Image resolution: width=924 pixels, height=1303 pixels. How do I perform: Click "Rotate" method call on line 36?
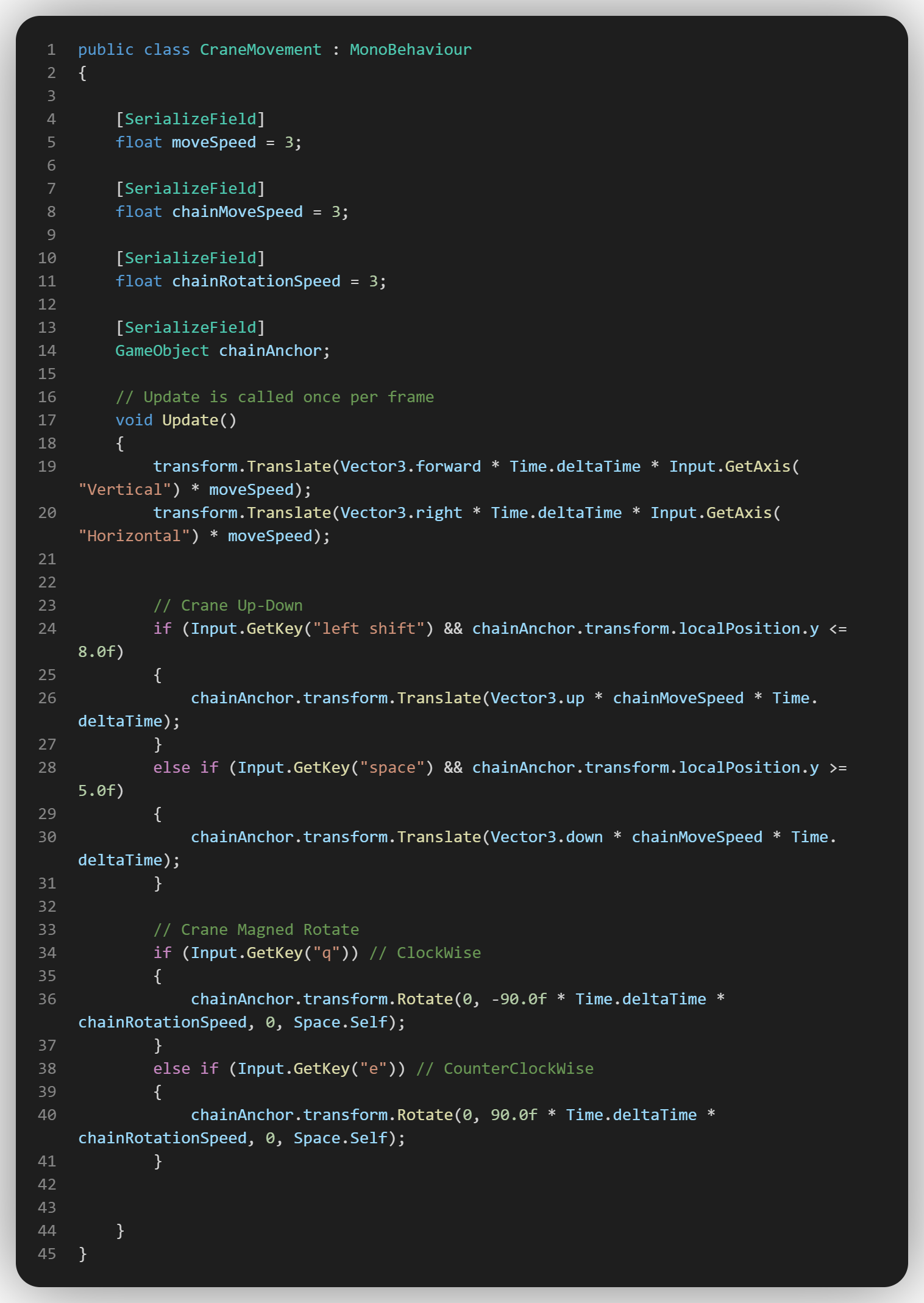[x=425, y=999]
